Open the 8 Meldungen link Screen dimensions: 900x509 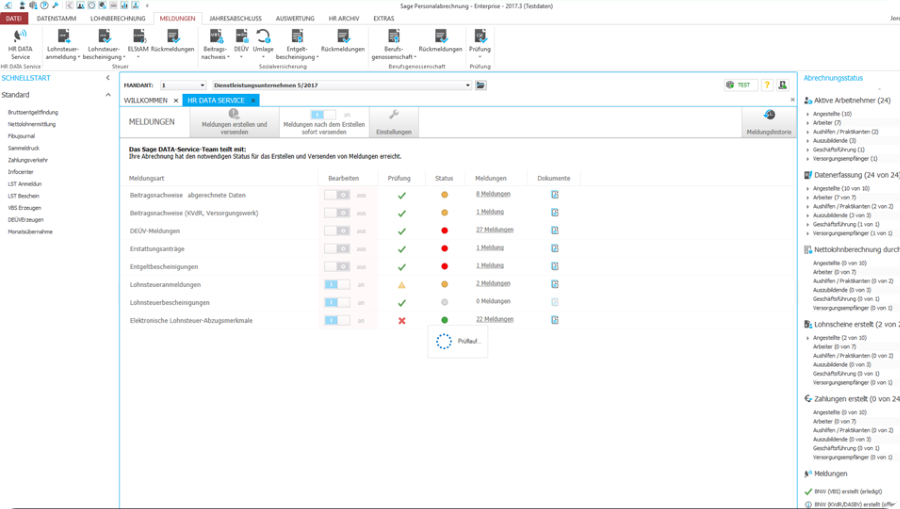493,194
